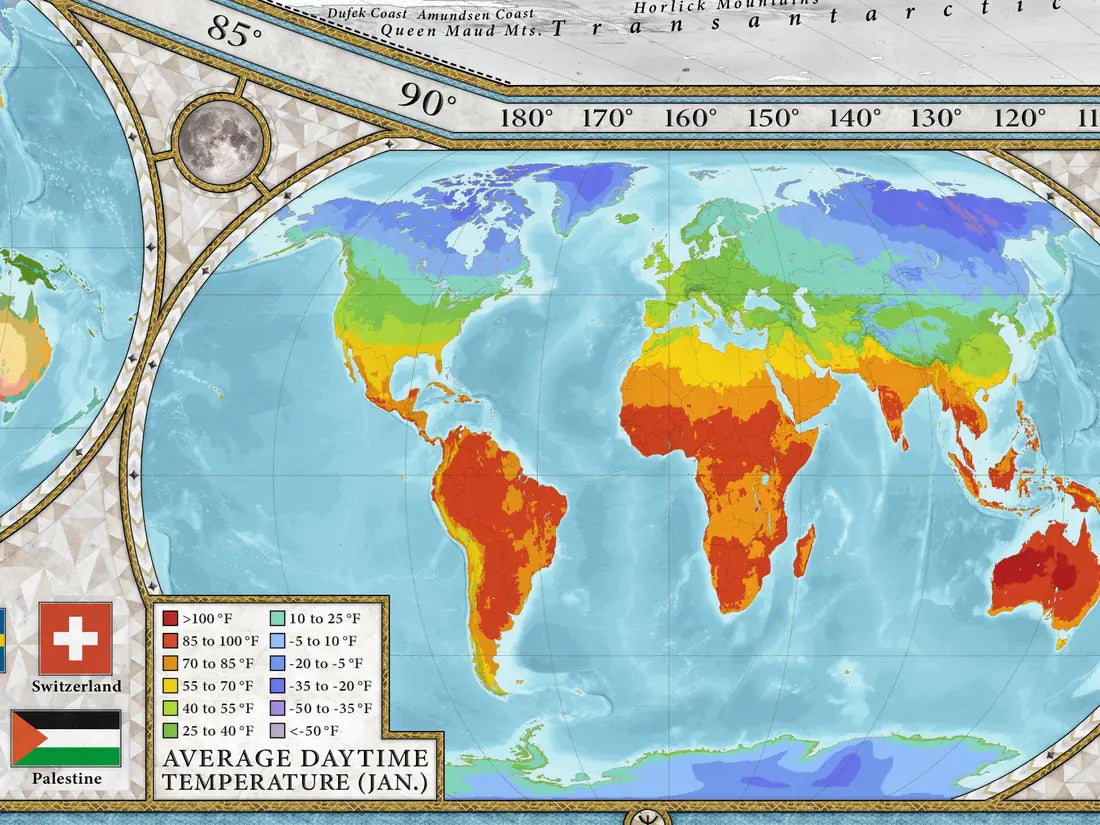The height and width of the screenshot is (825, 1100).
Task: Click the "70 to 85 °F" legend label
Action: (218, 664)
